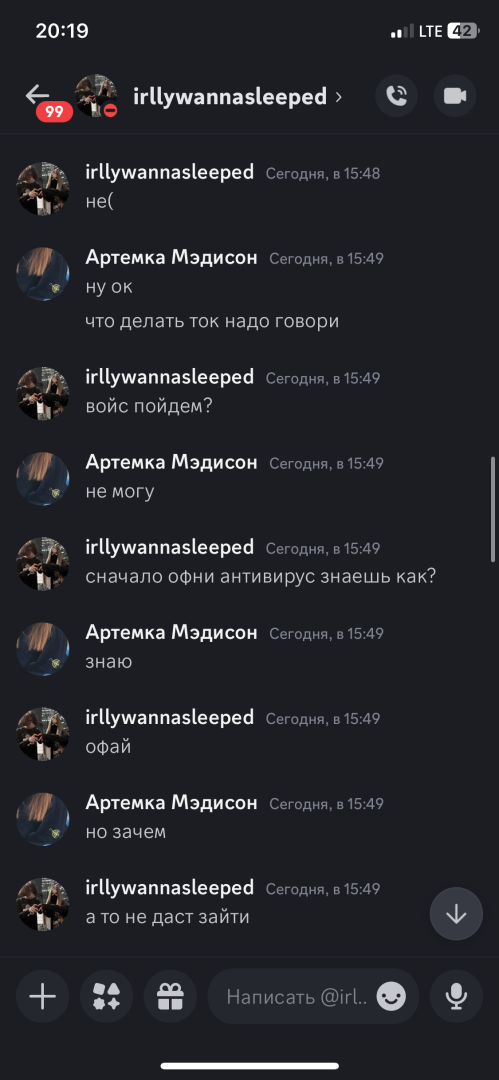Screen dimensions: 499x1080
Task: Start a video call
Action: point(455,96)
